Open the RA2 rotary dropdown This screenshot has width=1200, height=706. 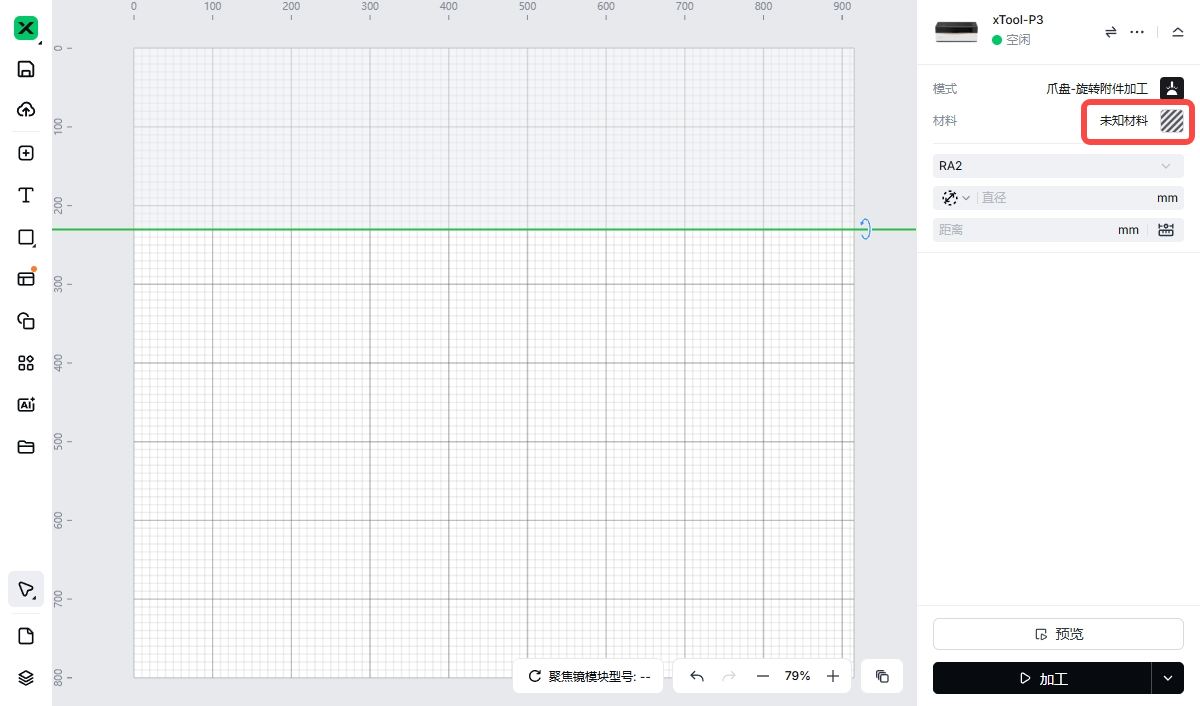(1058, 166)
